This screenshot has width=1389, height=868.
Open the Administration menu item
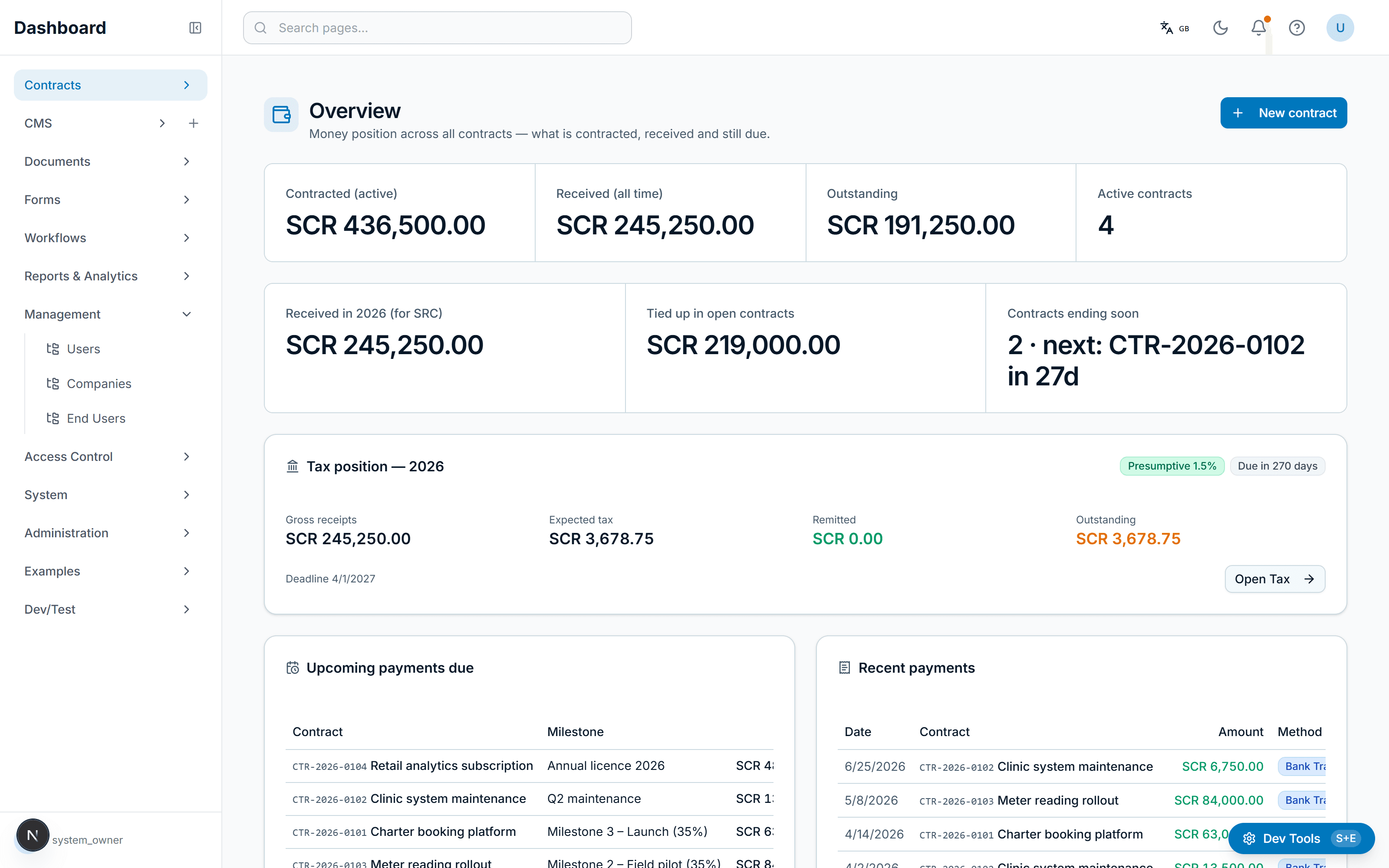(x=110, y=533)
